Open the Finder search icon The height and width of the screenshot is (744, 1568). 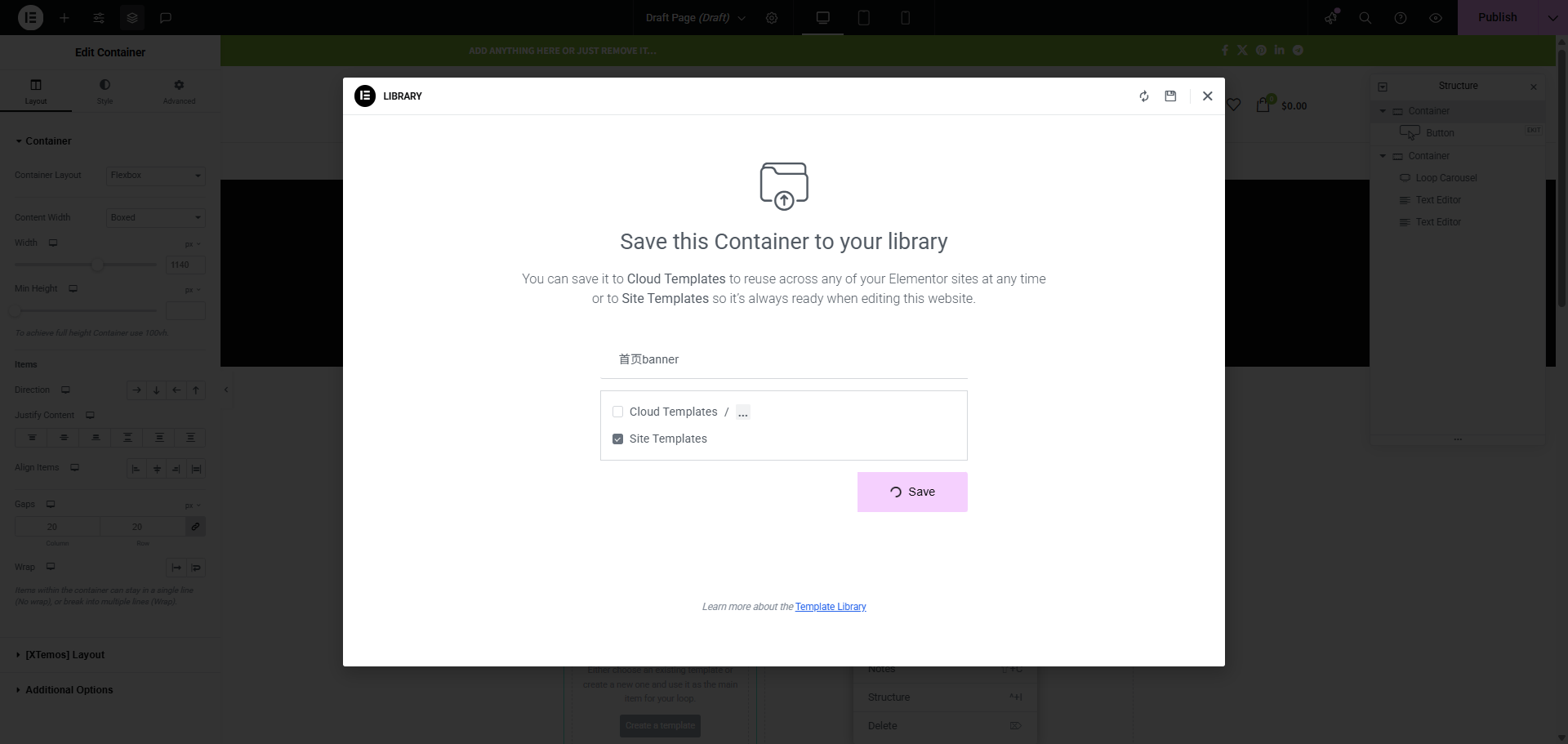[1365, 18]
